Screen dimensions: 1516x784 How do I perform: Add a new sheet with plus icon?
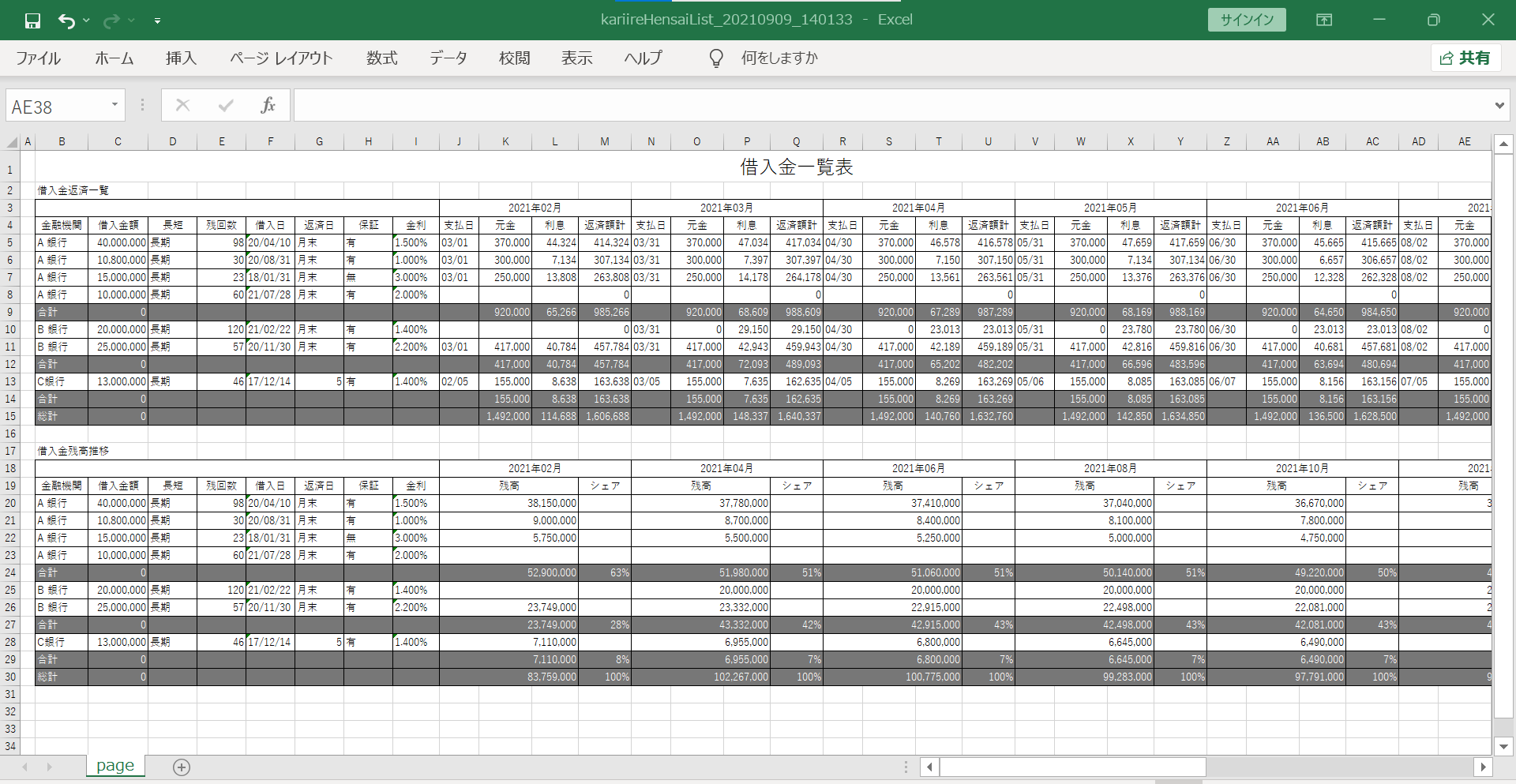point(182,767)
